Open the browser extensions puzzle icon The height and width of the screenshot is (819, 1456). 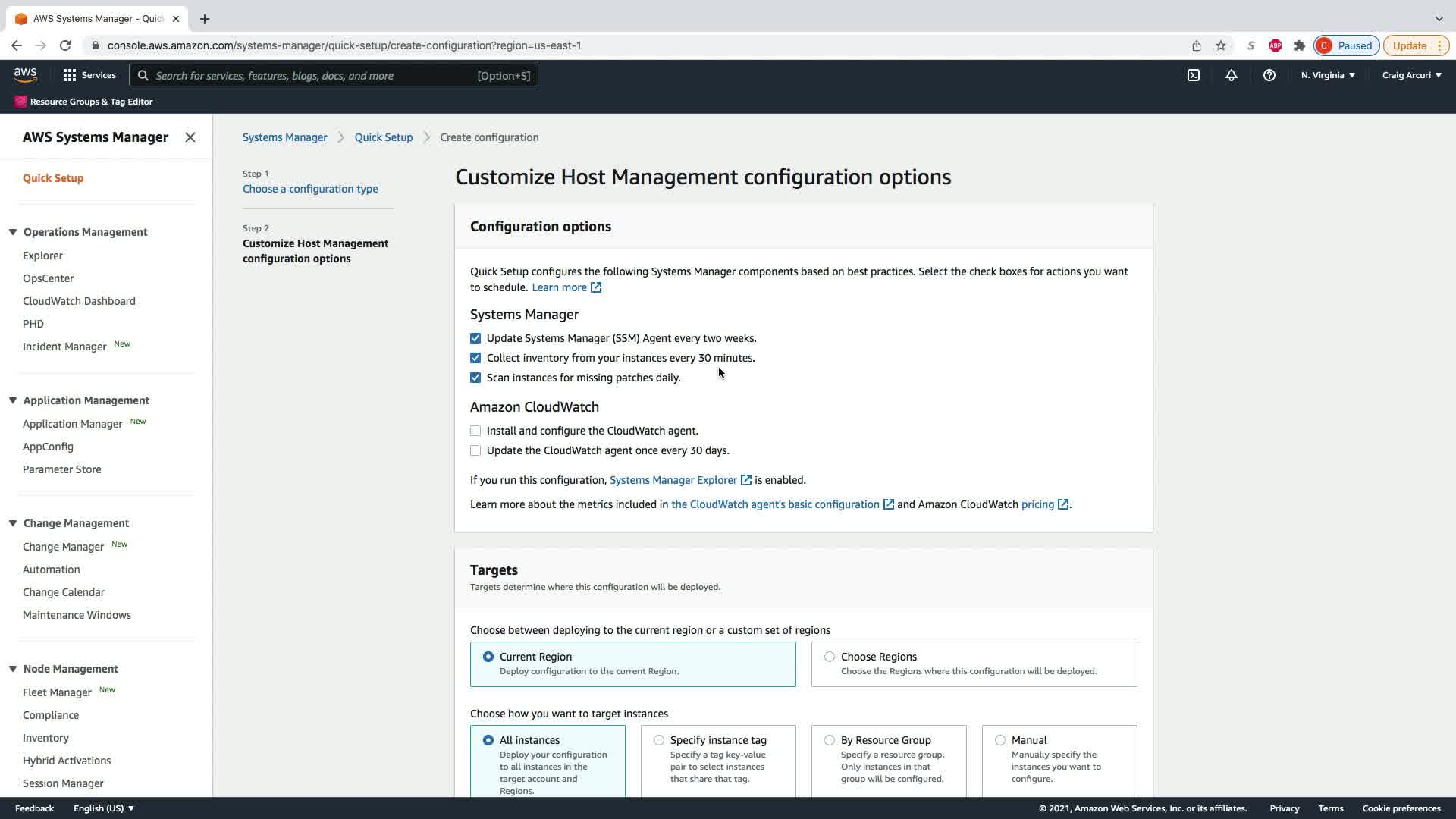point(1300,45)
